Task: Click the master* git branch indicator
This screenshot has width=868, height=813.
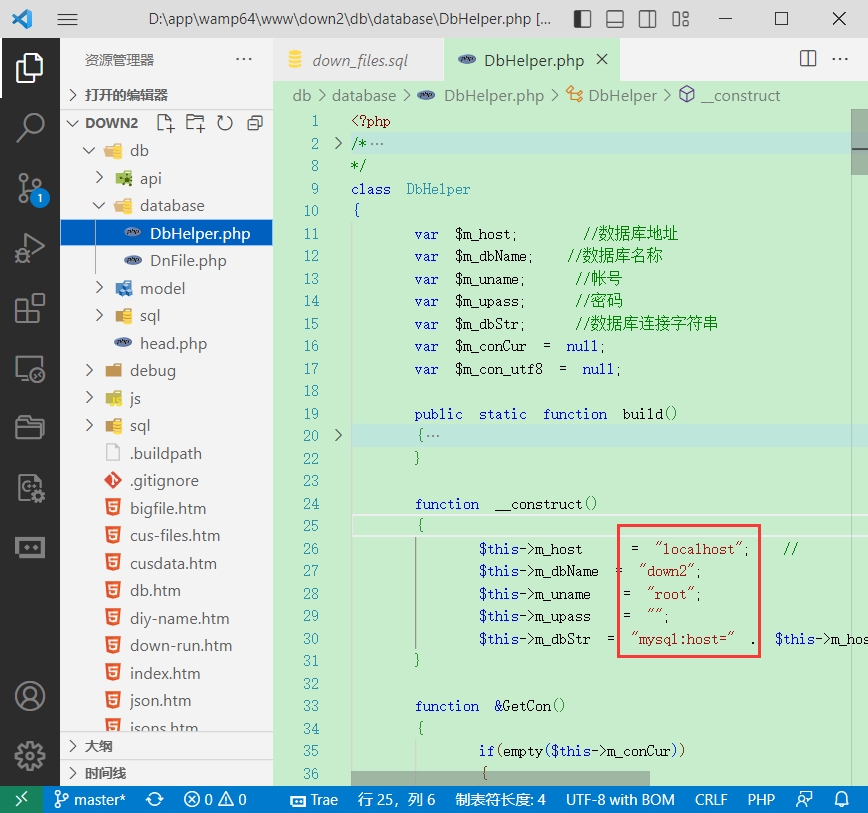Action: (x=90, y=799)
